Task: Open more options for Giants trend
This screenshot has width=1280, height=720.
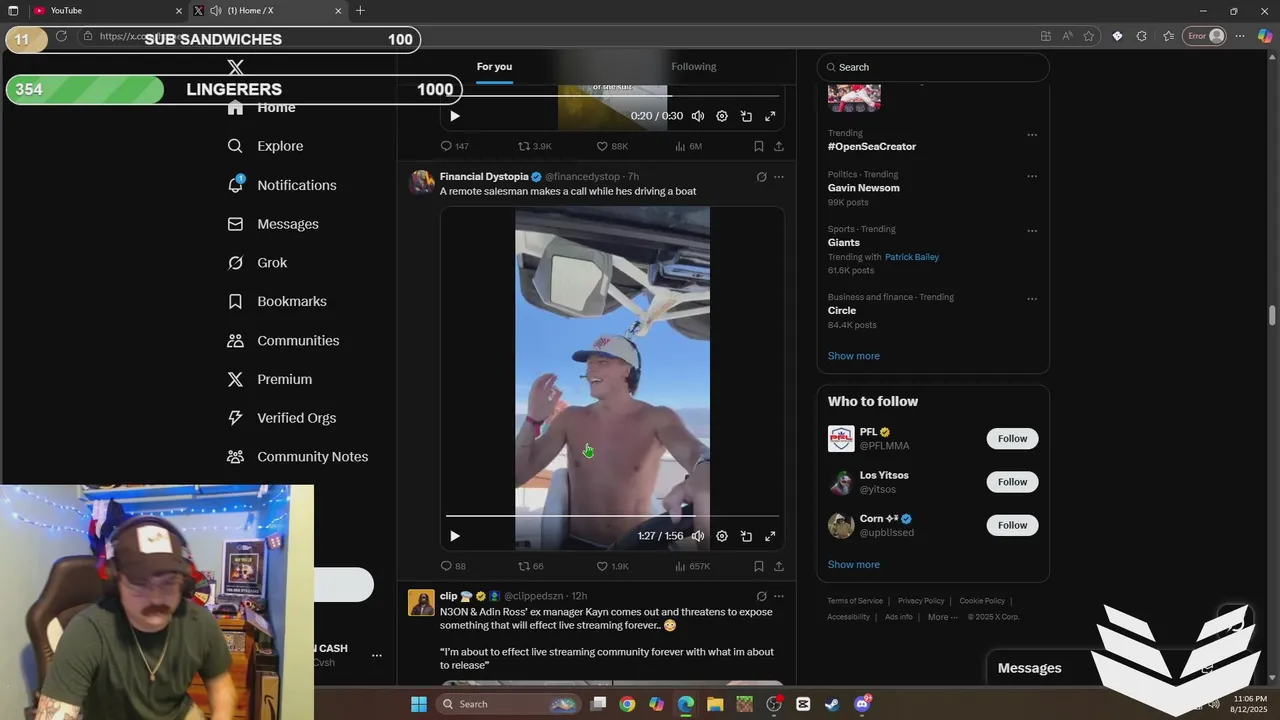Action: 1032,231
